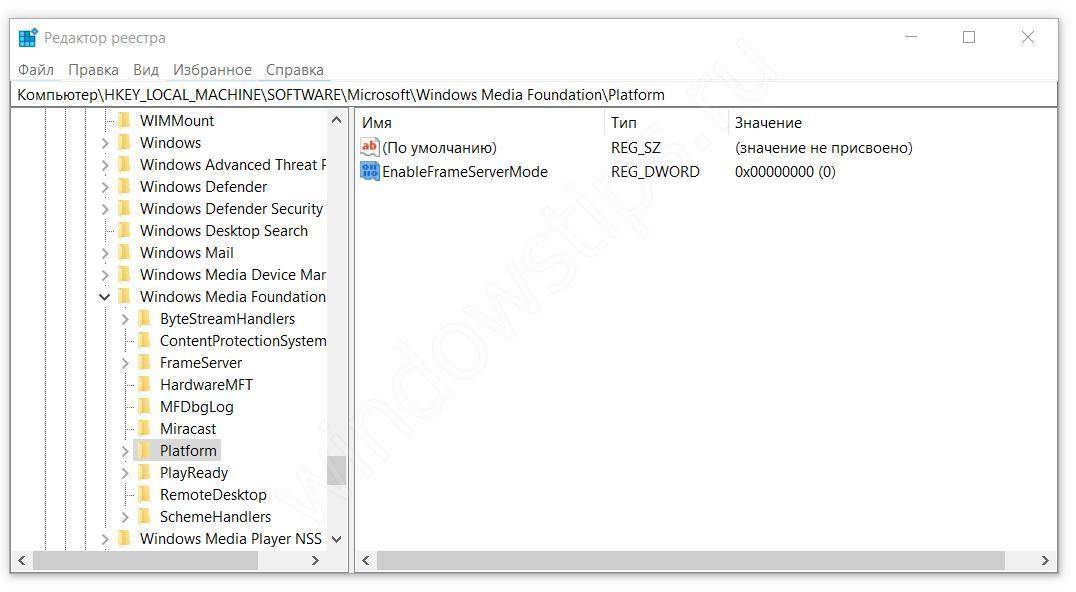The width and height of the screenshot is (1076, 592).
Task: Expand the PlayReady subkey
Action: click(125, 473)
